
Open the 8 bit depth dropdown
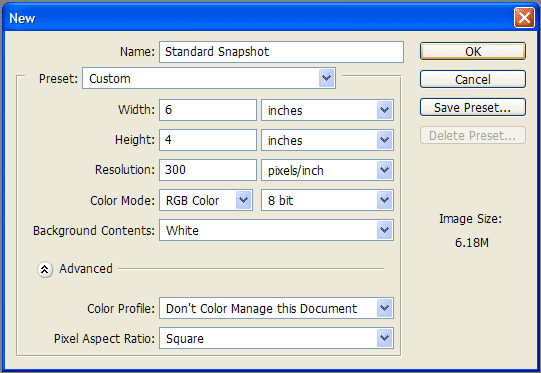coord(327,200)
